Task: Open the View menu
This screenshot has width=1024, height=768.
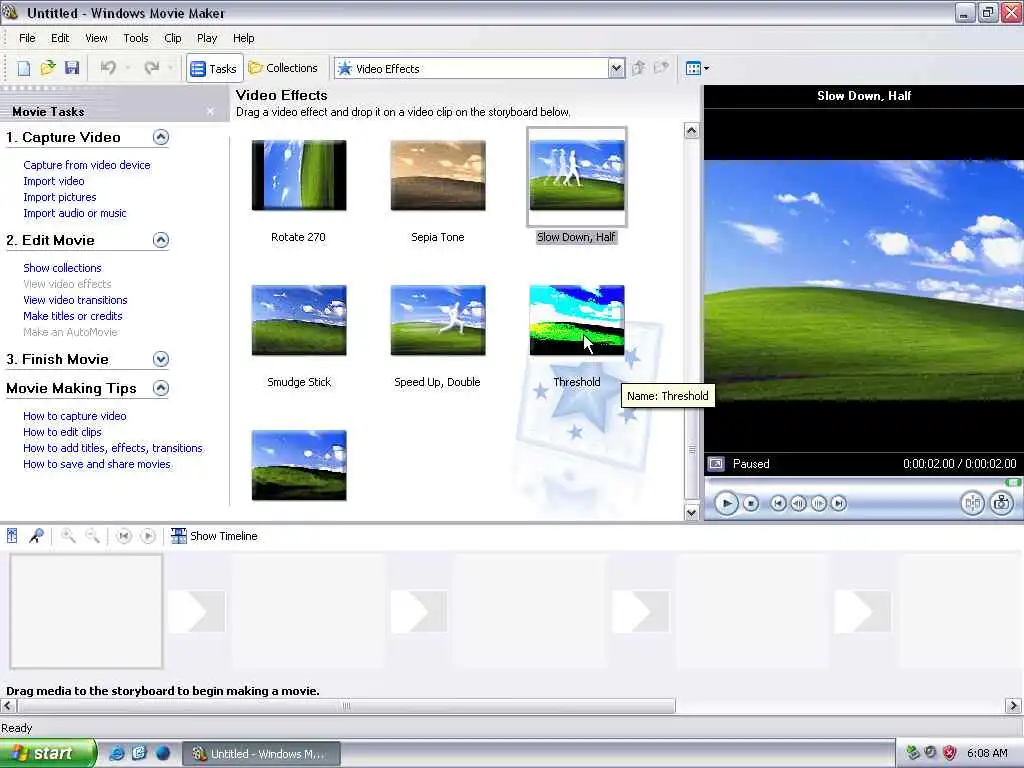Action: pos(96,38)
